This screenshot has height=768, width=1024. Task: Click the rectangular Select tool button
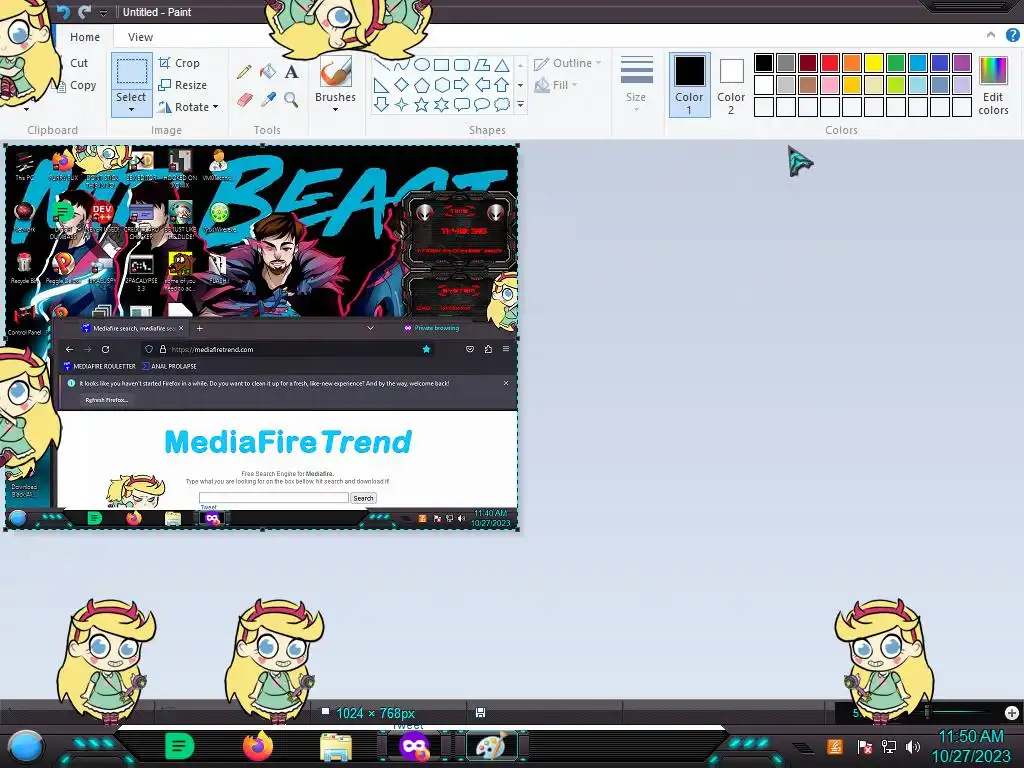pyautogui.click(x=131, y=71)
